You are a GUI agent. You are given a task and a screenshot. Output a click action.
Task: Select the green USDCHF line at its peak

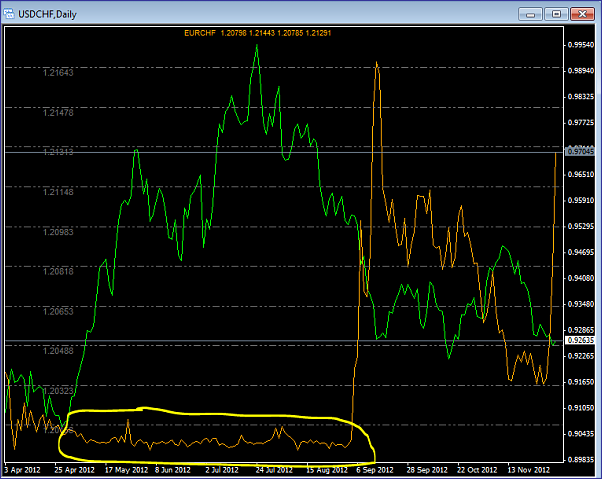(x=257, y=46)
